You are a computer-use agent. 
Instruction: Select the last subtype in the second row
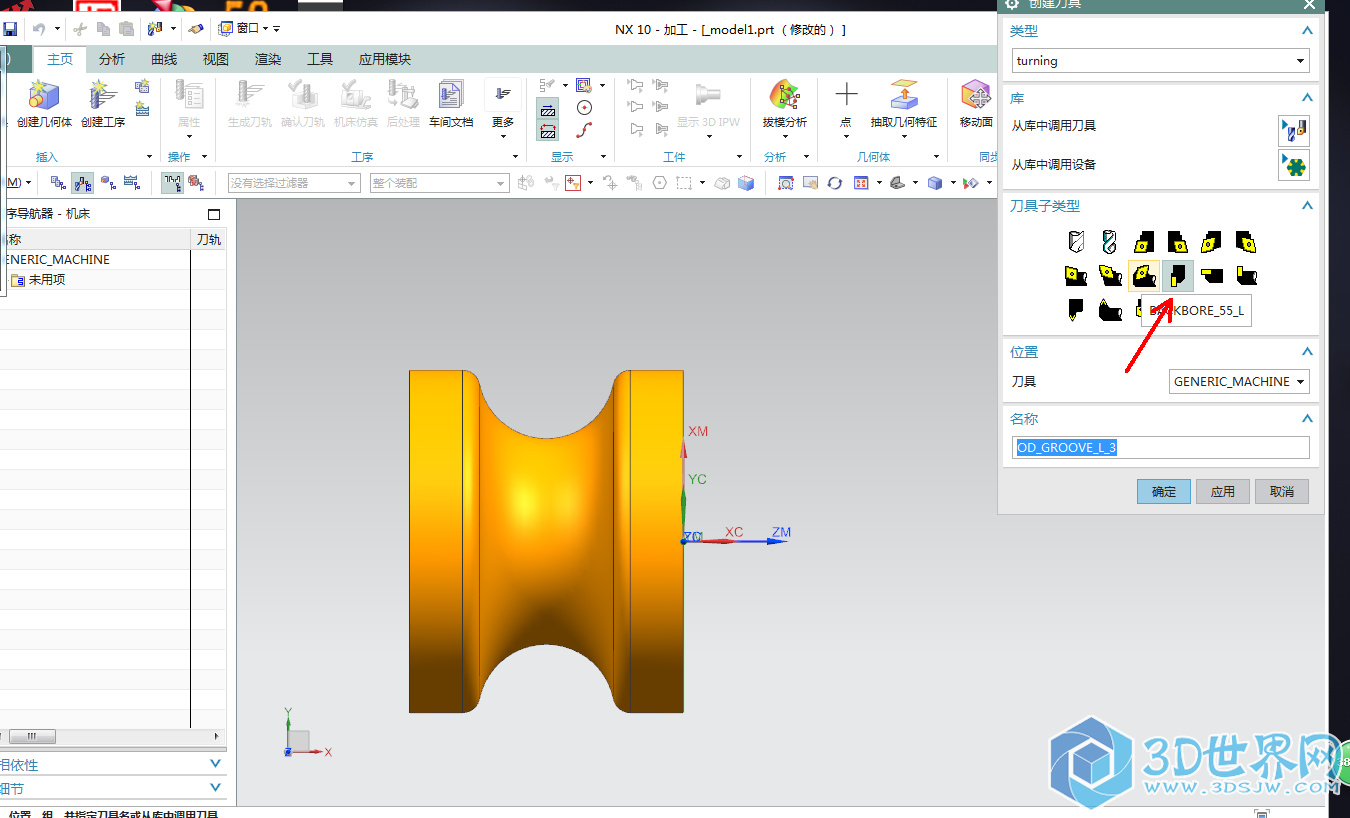[1245, 275]
